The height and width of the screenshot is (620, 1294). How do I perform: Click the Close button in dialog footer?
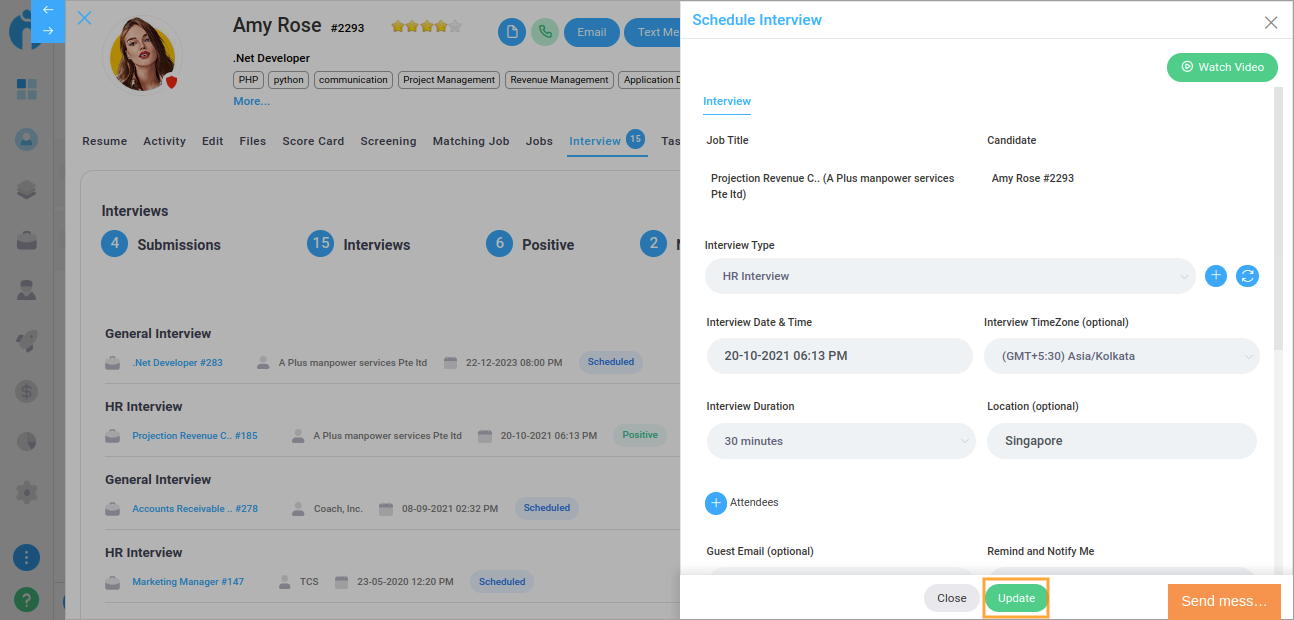point(951,598)
